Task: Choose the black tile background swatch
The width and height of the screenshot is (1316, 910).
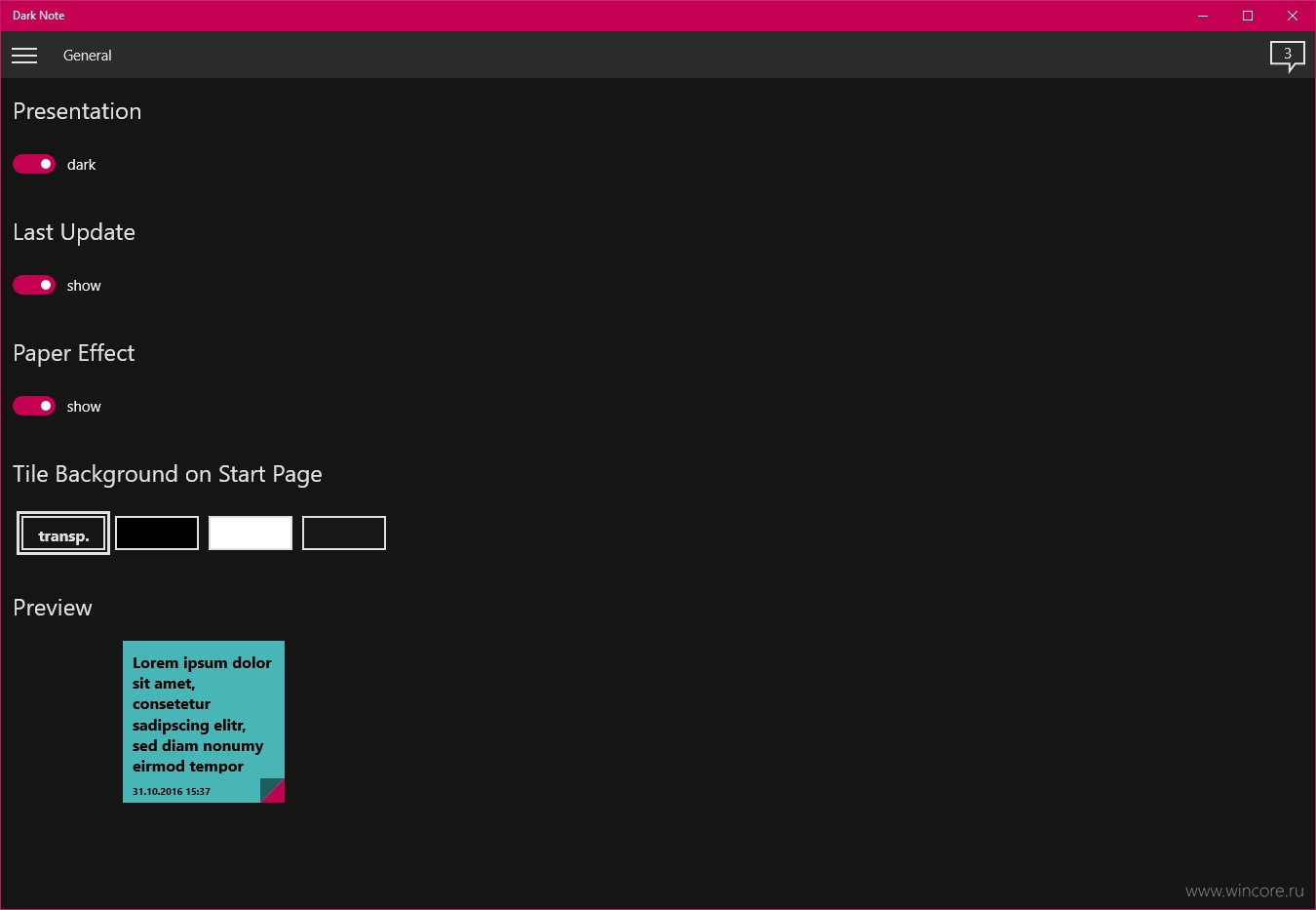Action: point(157,534)
